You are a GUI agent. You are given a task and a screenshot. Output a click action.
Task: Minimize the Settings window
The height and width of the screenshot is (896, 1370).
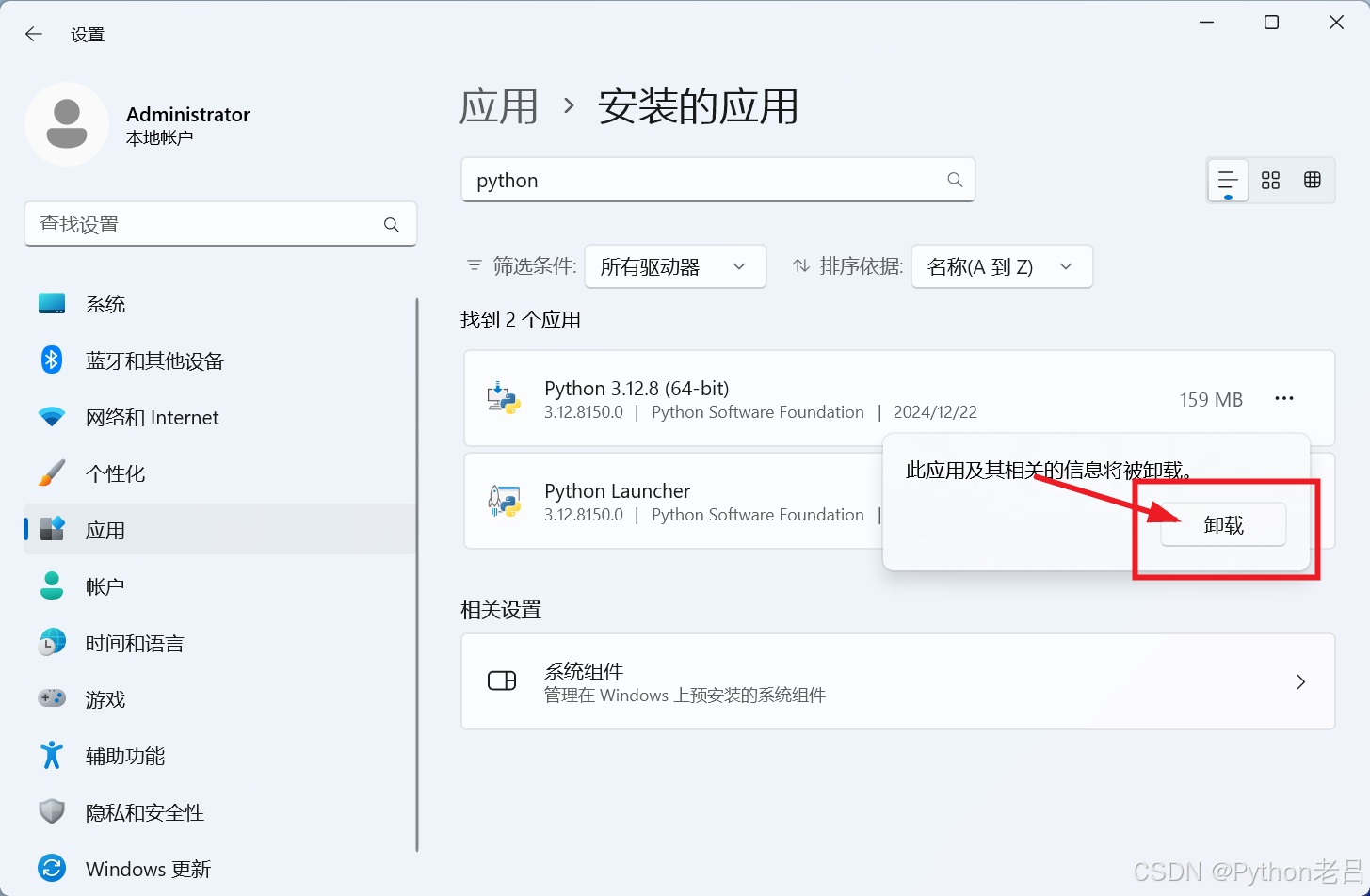(1206, 23)
